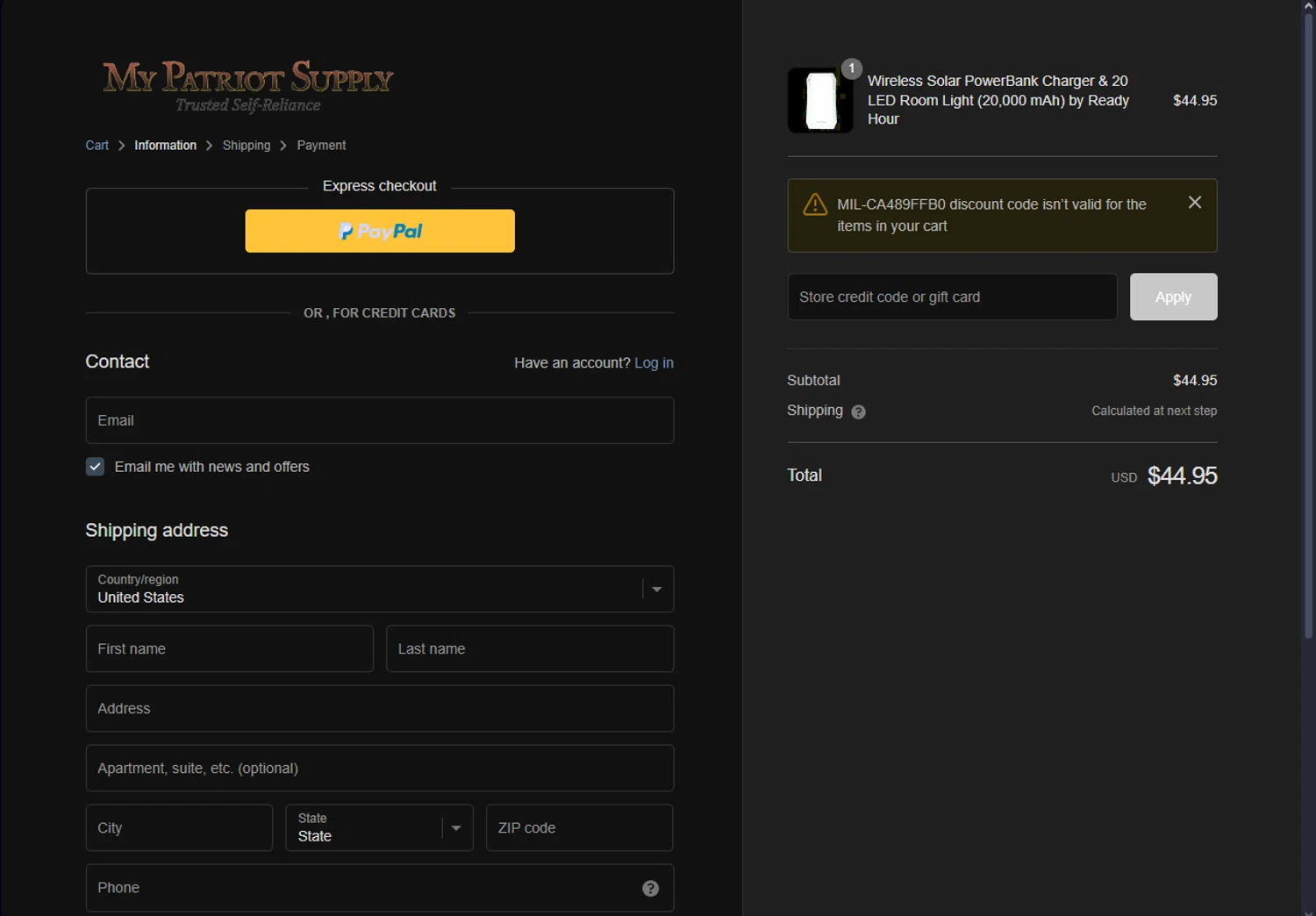Click the MIL-CA489FFB0 discount warning message

tap(991, 215)
